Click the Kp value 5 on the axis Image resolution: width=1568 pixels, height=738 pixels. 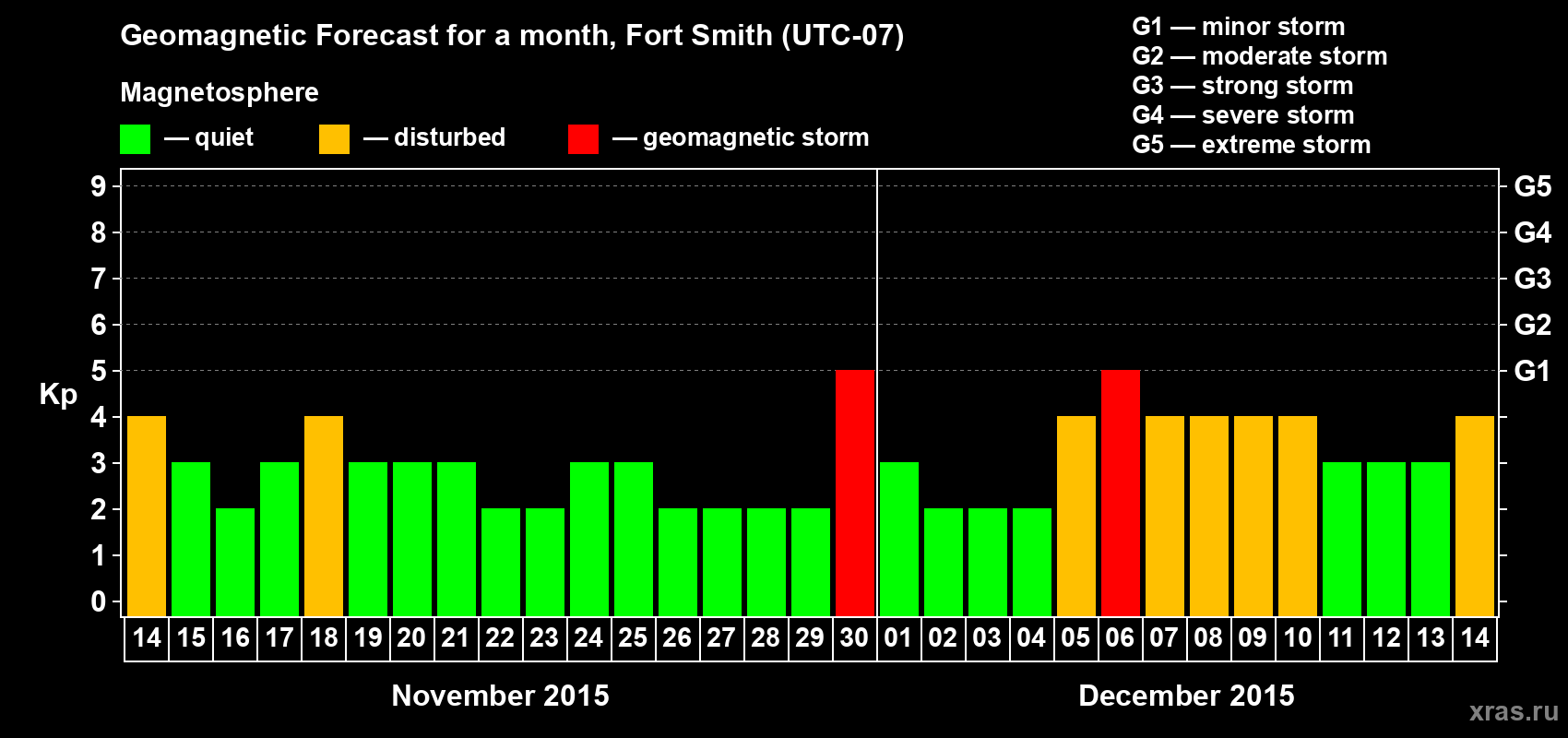pyautogui.click(x=99, y=371)
